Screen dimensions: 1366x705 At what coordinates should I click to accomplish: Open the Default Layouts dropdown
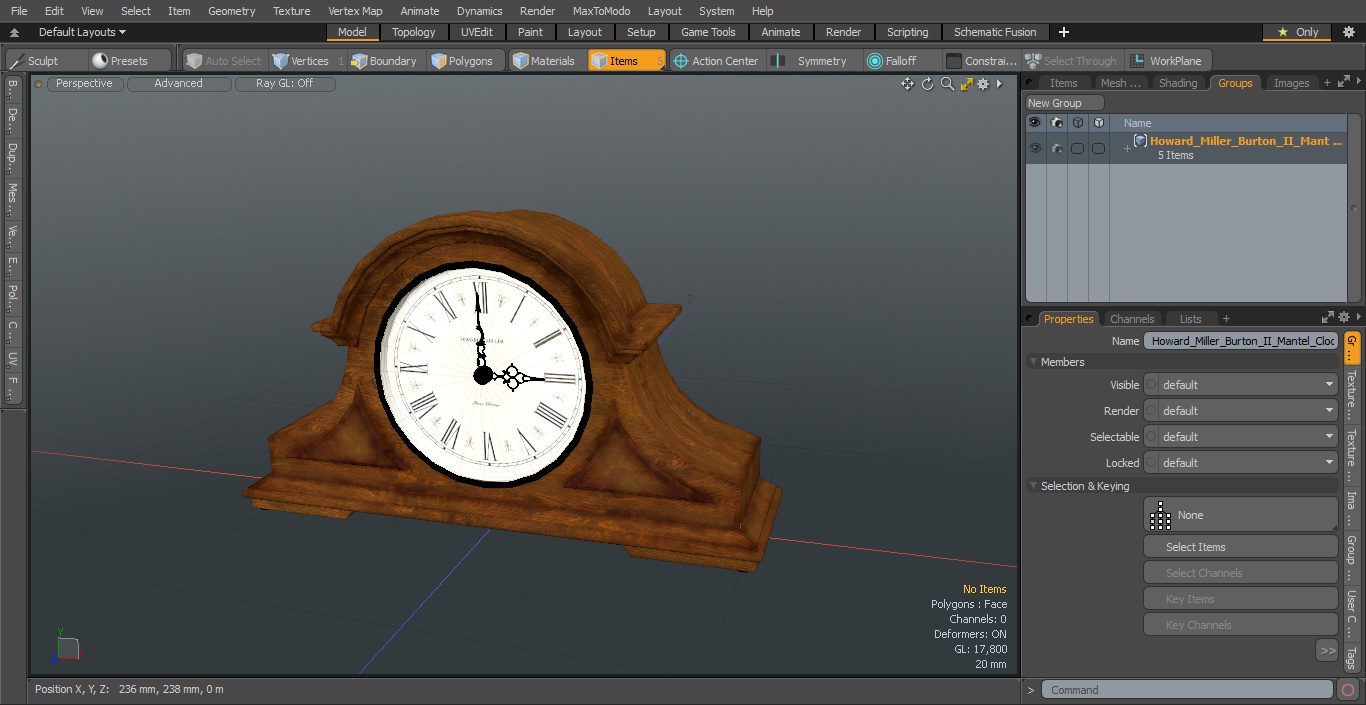82,32
